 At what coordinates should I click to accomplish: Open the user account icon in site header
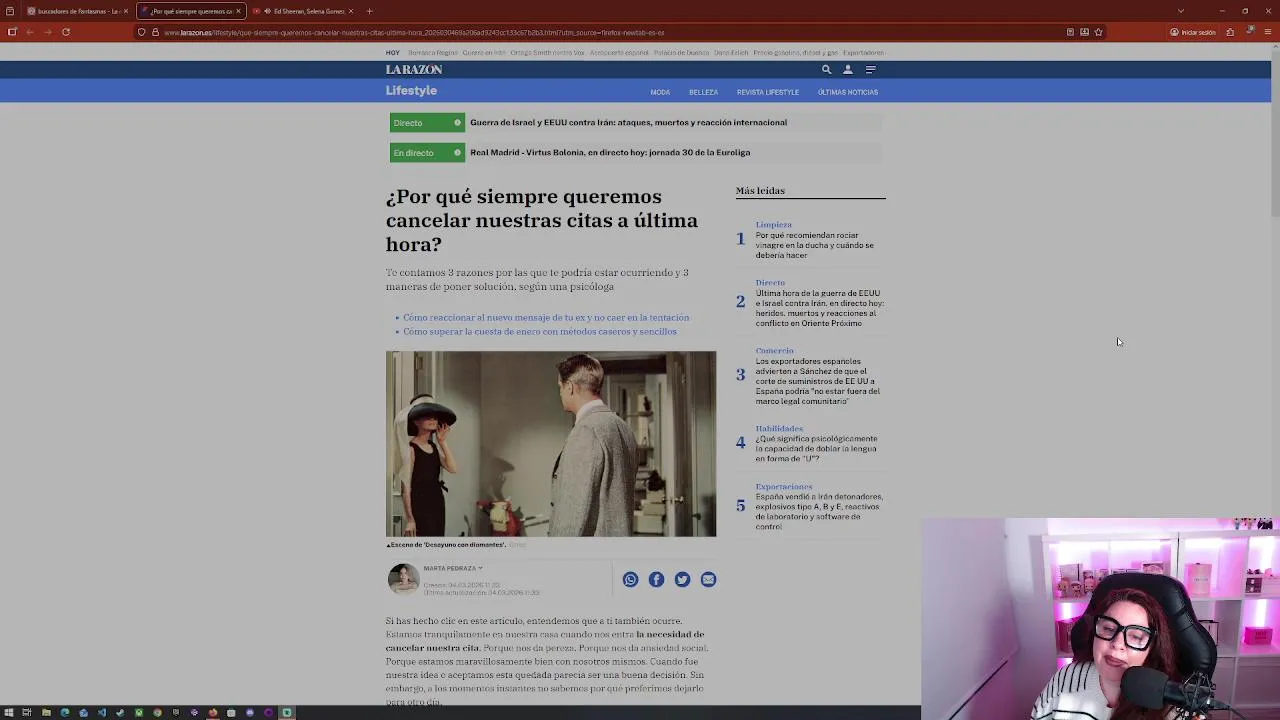tap(848, 69)
